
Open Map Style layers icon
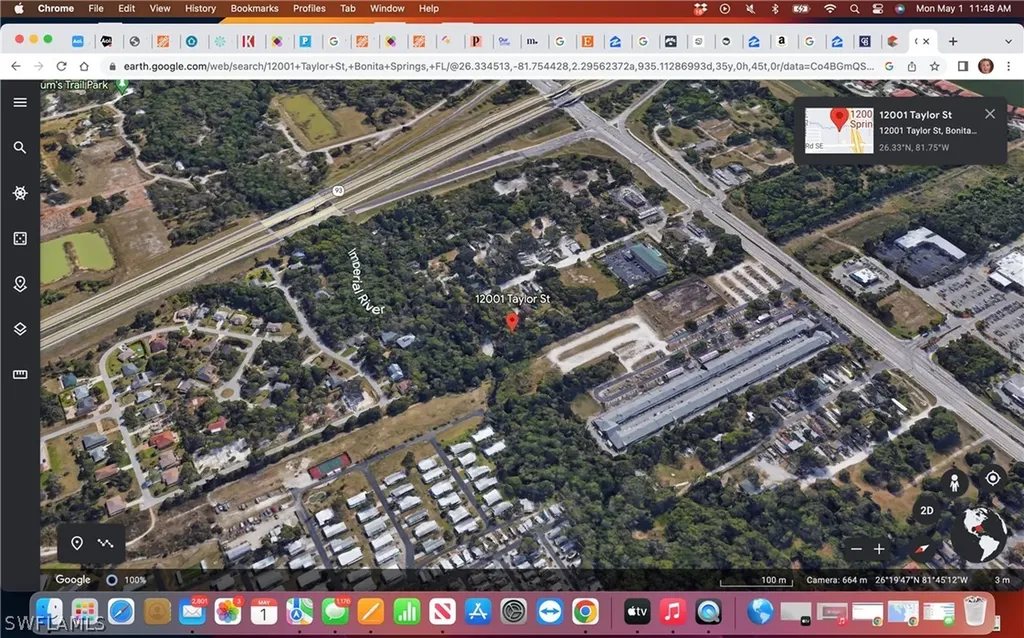click(20, 328)
